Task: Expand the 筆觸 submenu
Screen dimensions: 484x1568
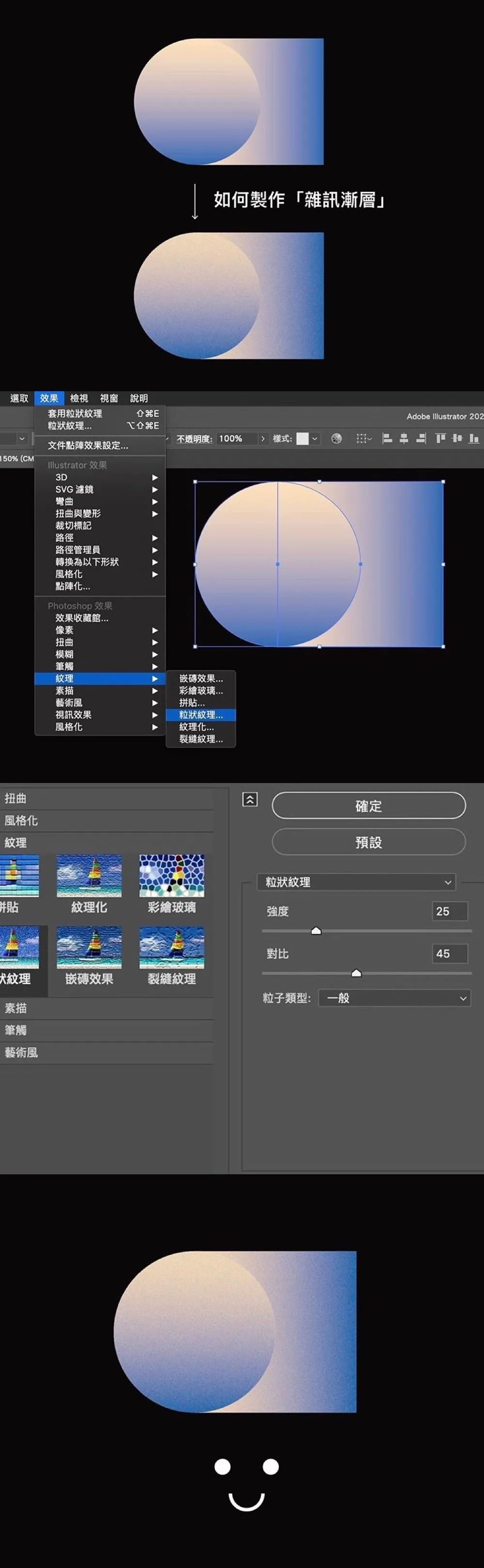Action: (x=100, y=666)
